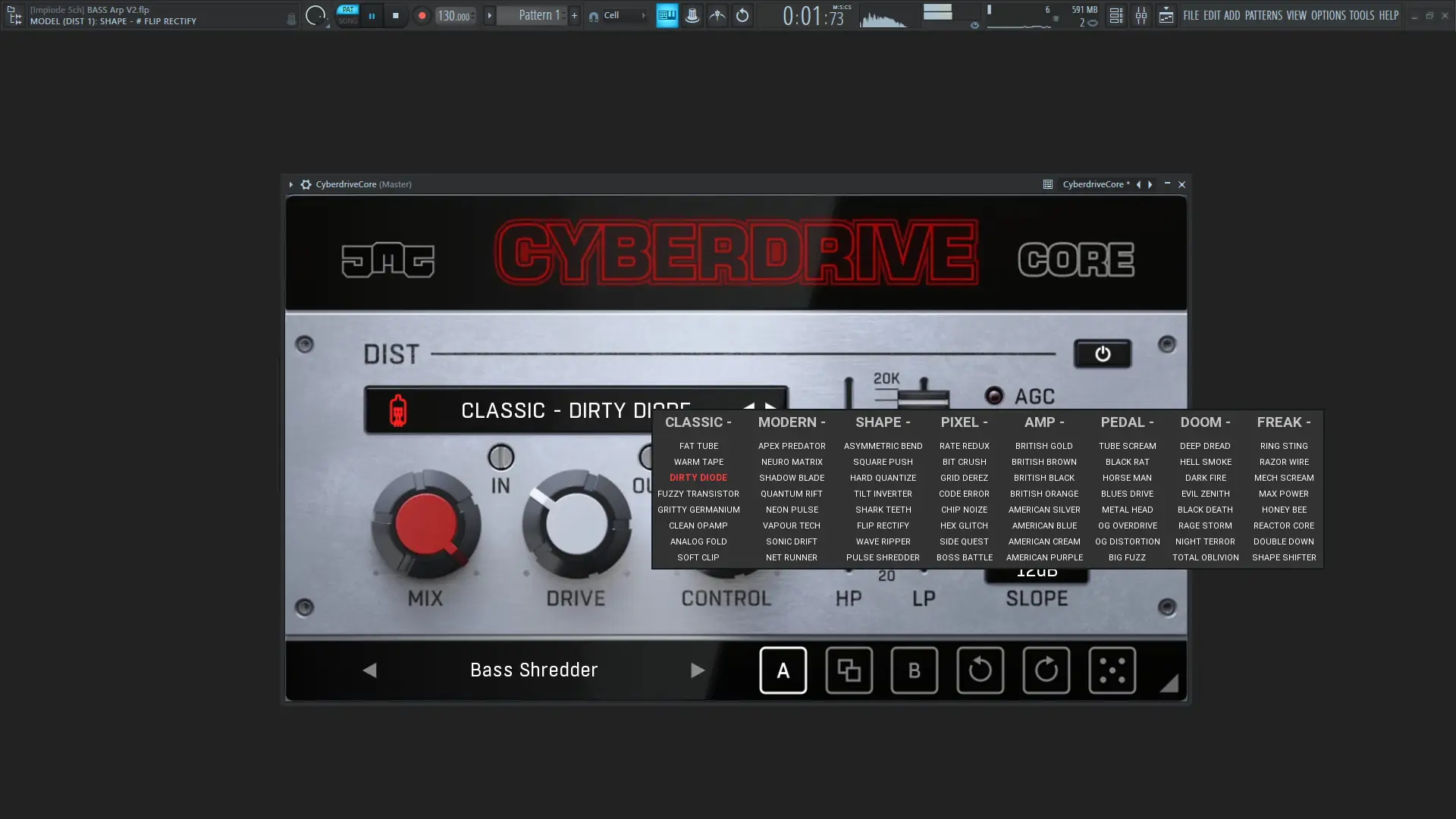This screenshot has width=1456, height=819.
Task: Click the copy A to B button
Action: (x=849, y=670)
